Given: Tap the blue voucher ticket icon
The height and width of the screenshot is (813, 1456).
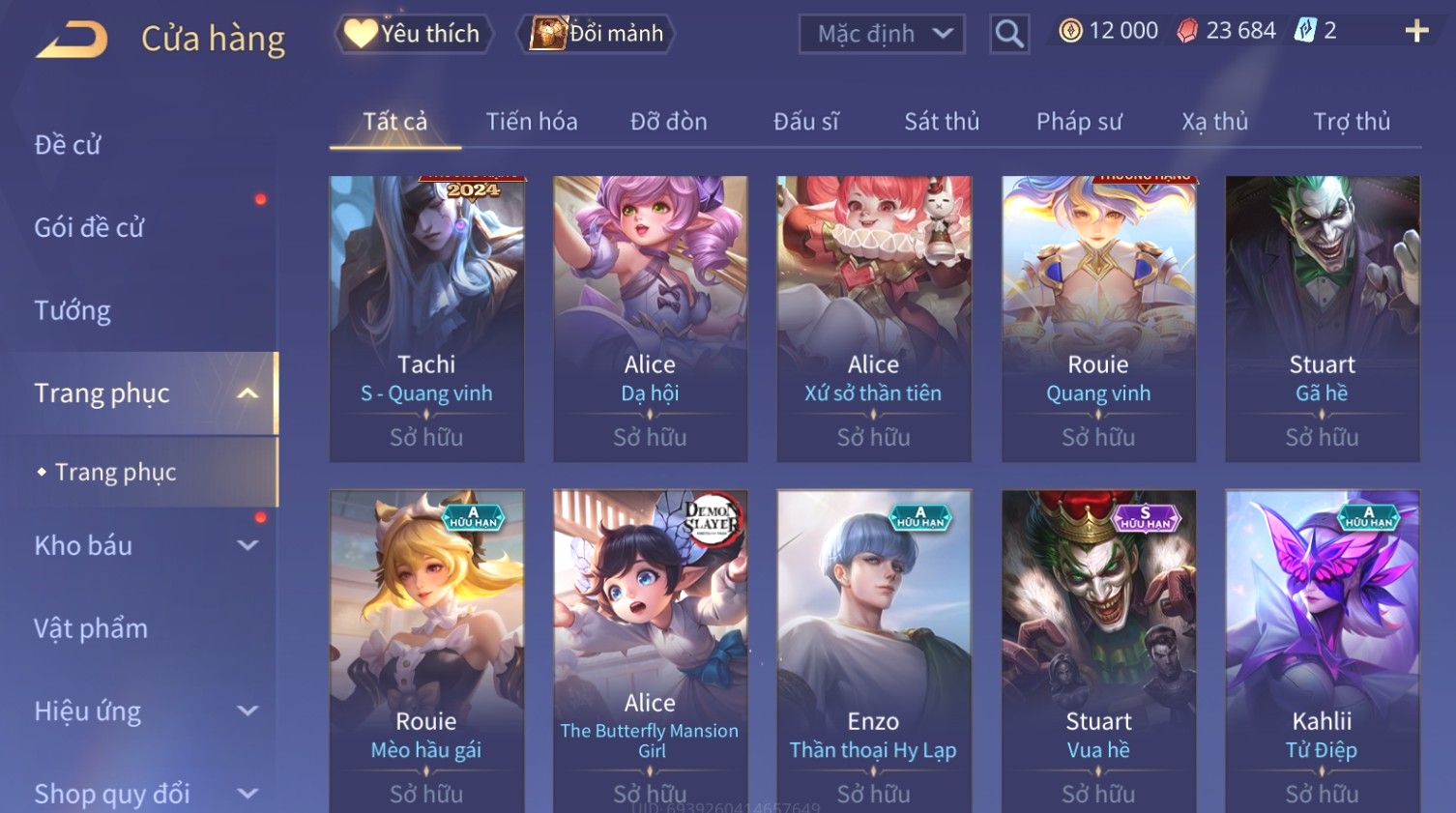Looking at the screenshot, I should pos(1305,31).
